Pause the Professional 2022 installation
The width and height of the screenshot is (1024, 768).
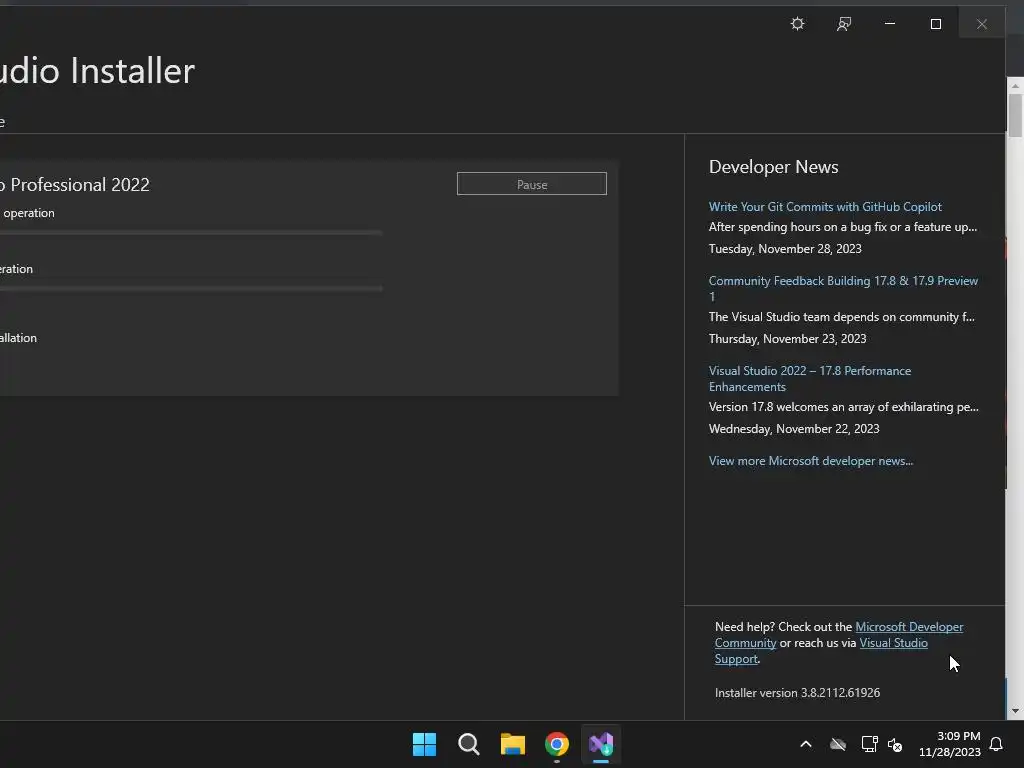pos(532,184)
